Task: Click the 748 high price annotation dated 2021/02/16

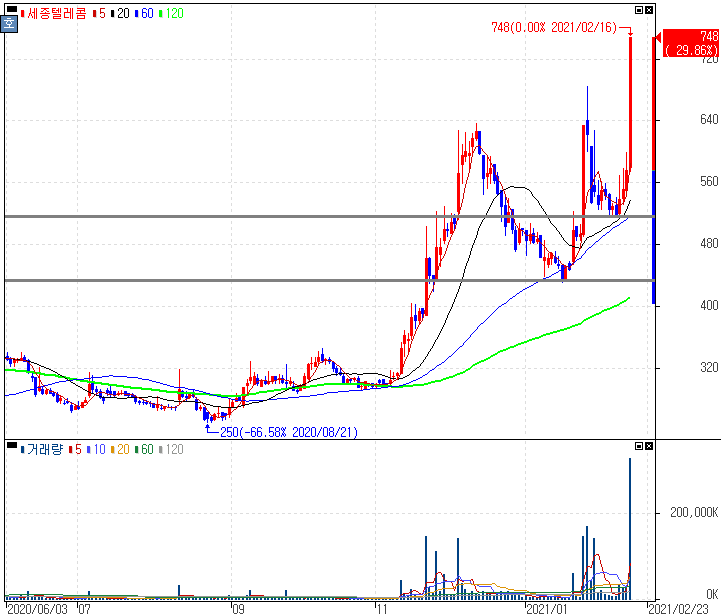Action: pos(554,28)
